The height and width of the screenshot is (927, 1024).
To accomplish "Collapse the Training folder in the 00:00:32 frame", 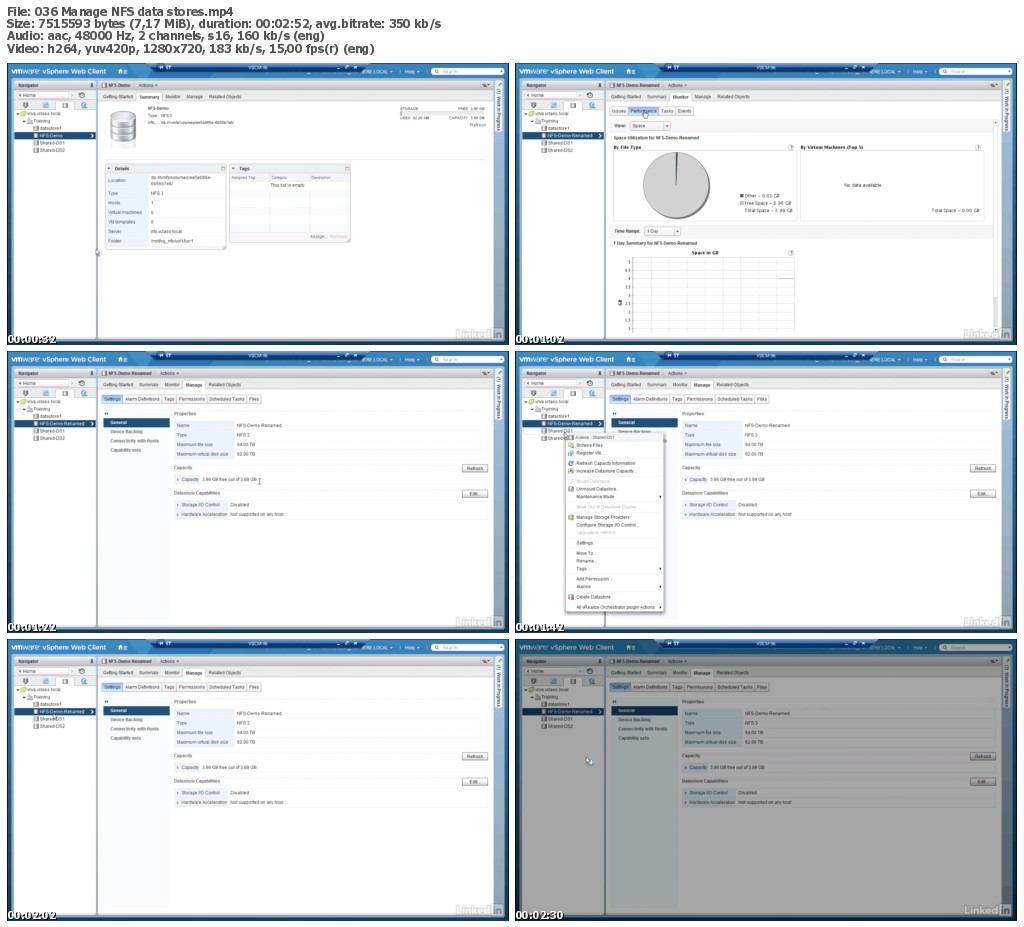I will (24, 121).
